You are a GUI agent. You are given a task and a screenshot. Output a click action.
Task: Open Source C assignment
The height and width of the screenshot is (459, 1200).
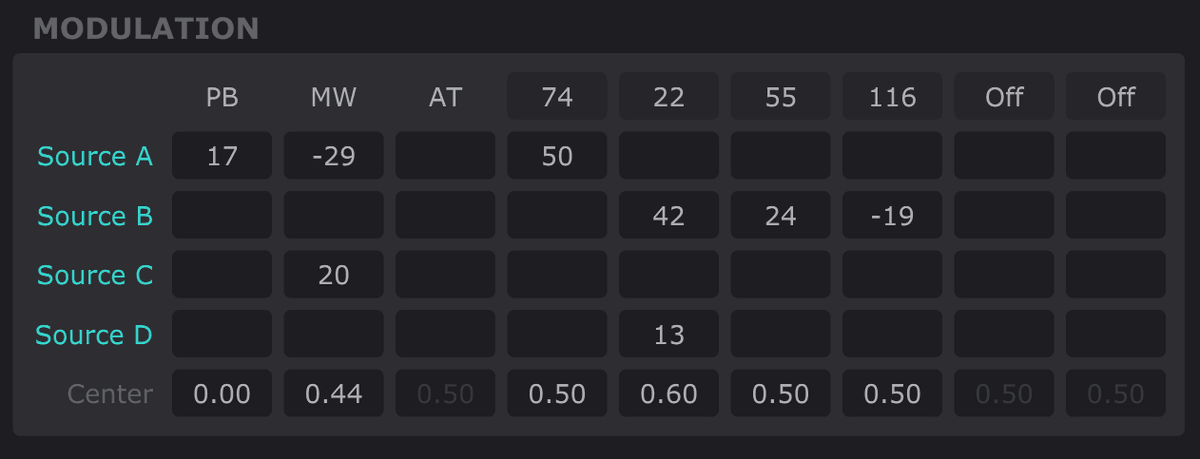coord(96,275)
